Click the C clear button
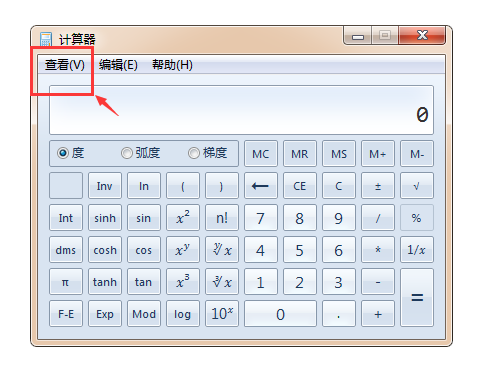The height and width of the screenshot is (373, 489). [339, 186]
